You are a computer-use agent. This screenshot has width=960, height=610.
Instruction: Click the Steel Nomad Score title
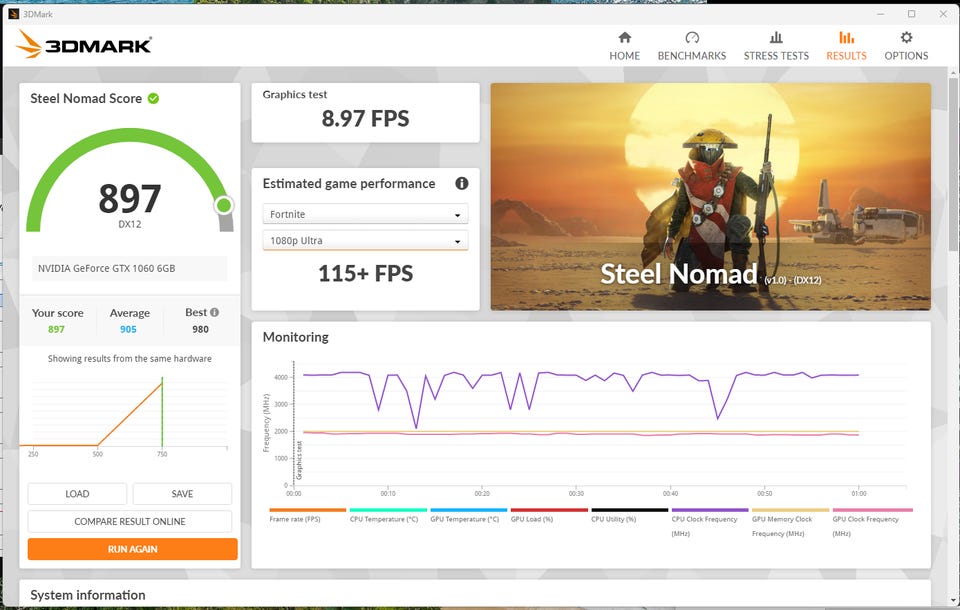(86, 99)
